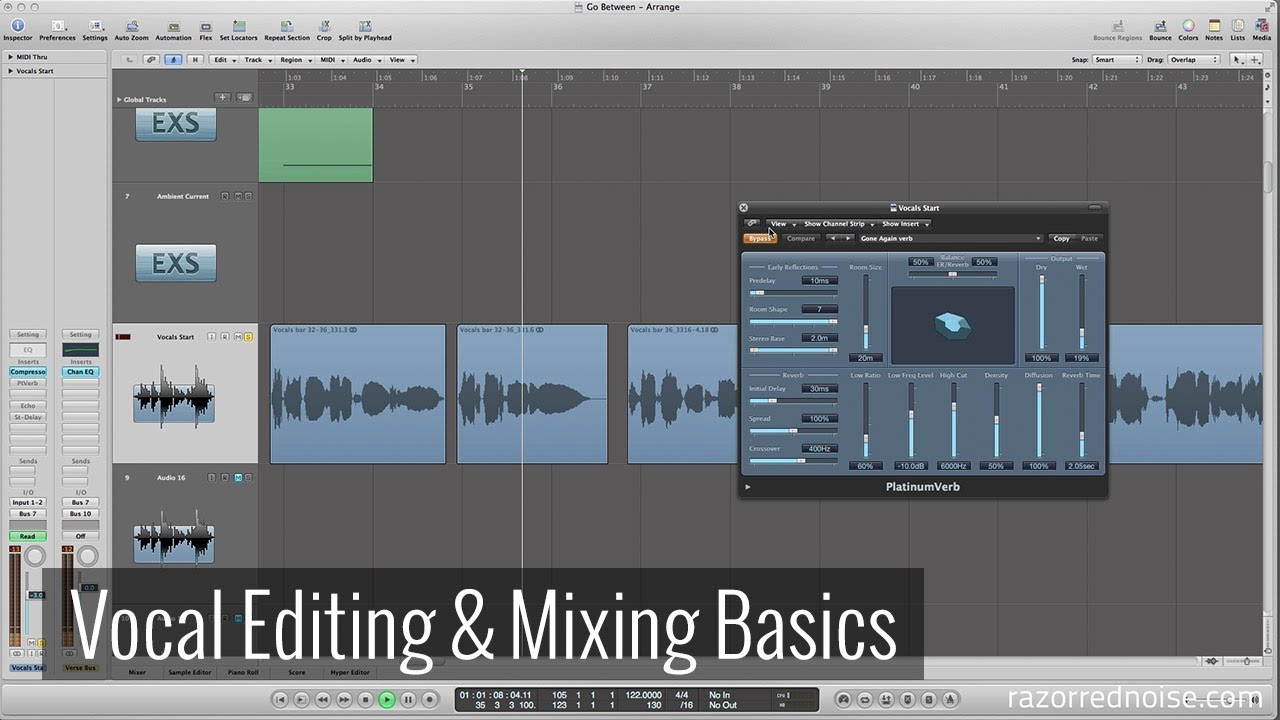Click Audio 16 track waveform icon
1280x720 pixels.
click(174, 536)
